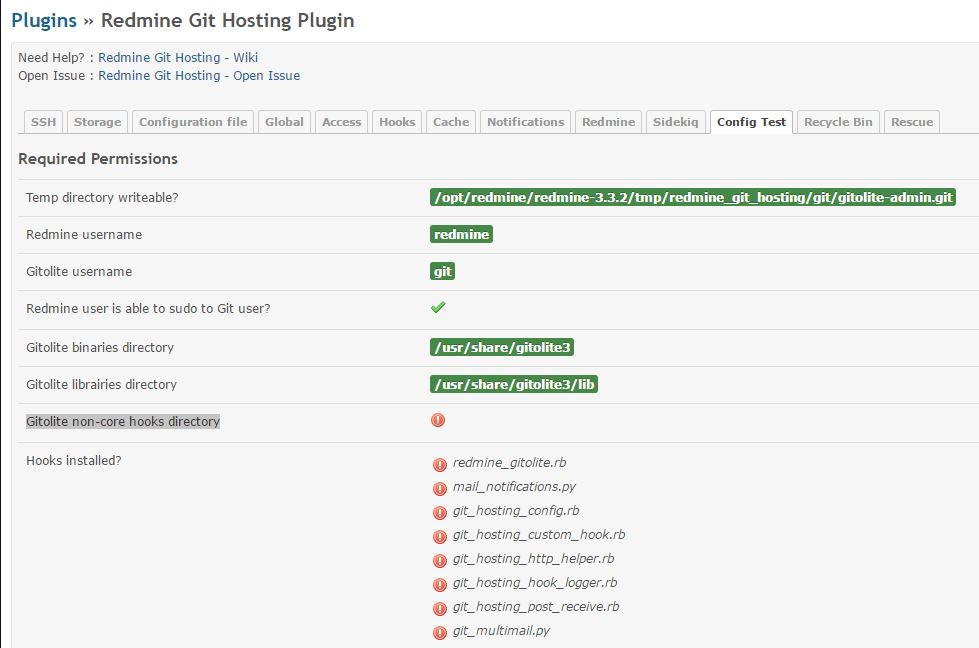Click the /usr/share/gitolite3 binaries path badge
This screenshot has width=979, height=648.
(502, 347)
